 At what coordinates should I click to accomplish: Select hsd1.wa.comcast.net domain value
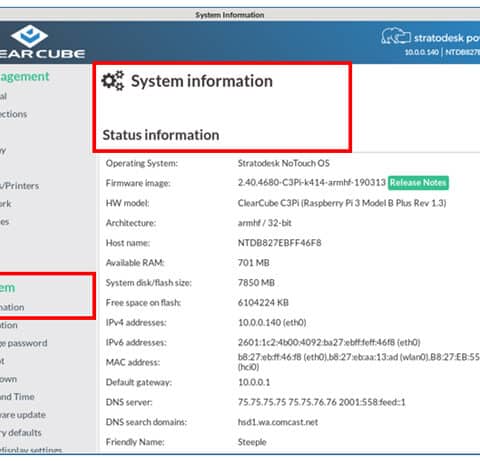[278, 422]
